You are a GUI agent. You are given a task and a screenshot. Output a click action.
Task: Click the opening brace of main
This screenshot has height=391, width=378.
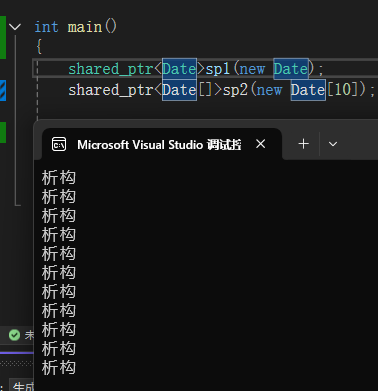39,46
